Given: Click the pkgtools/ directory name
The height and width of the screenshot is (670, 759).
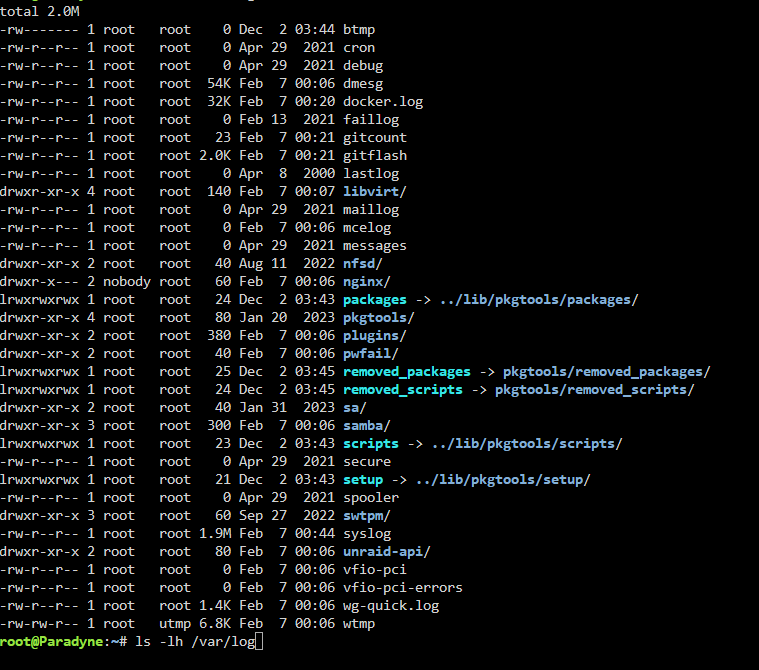Looking at the screenshot, I should point(379,318).
